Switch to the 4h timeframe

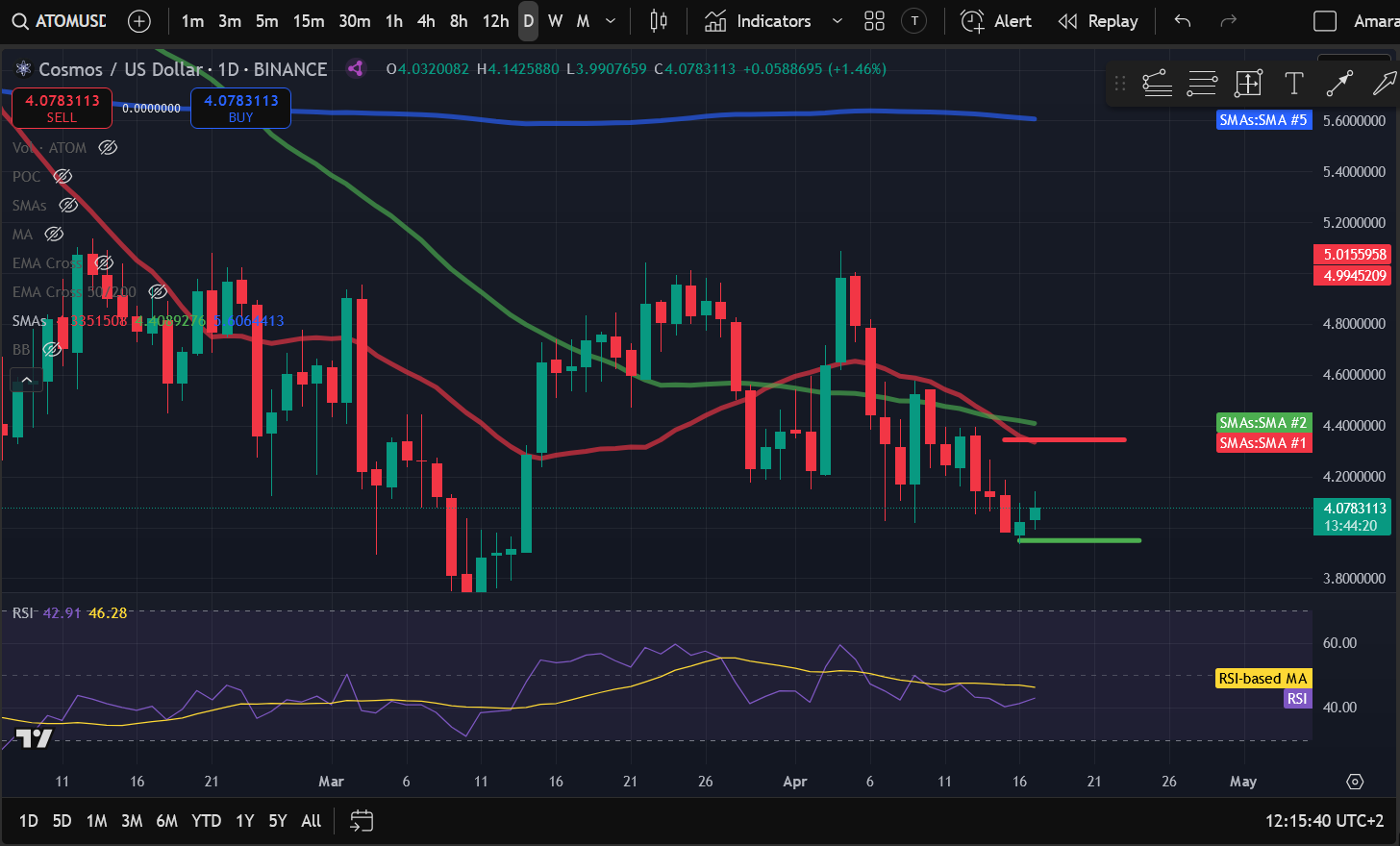coord(426,21)
